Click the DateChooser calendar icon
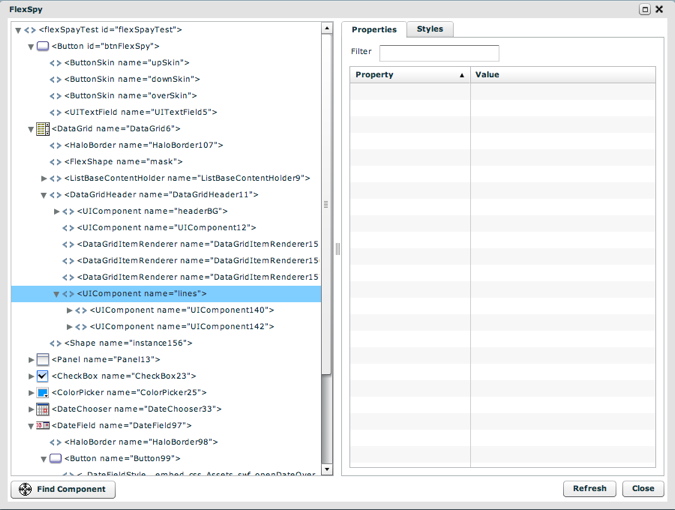Image resolution: width=675 pixels, height=510 pixels. tap(43, 409)
